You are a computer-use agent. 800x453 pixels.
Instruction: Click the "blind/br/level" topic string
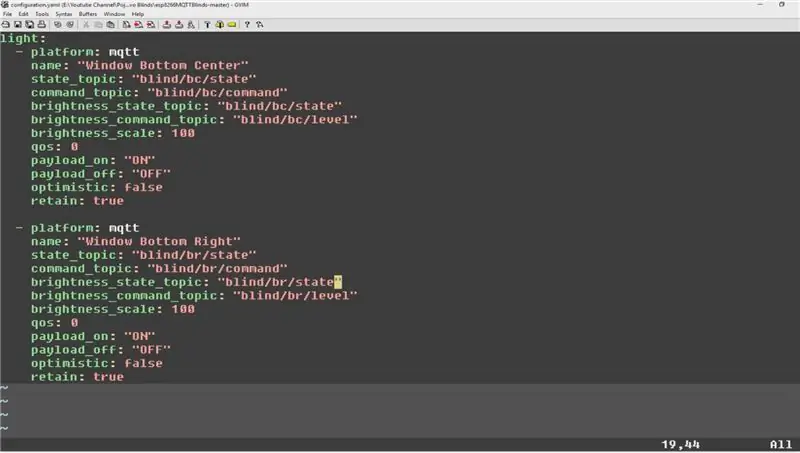click(x=295, y=295)
